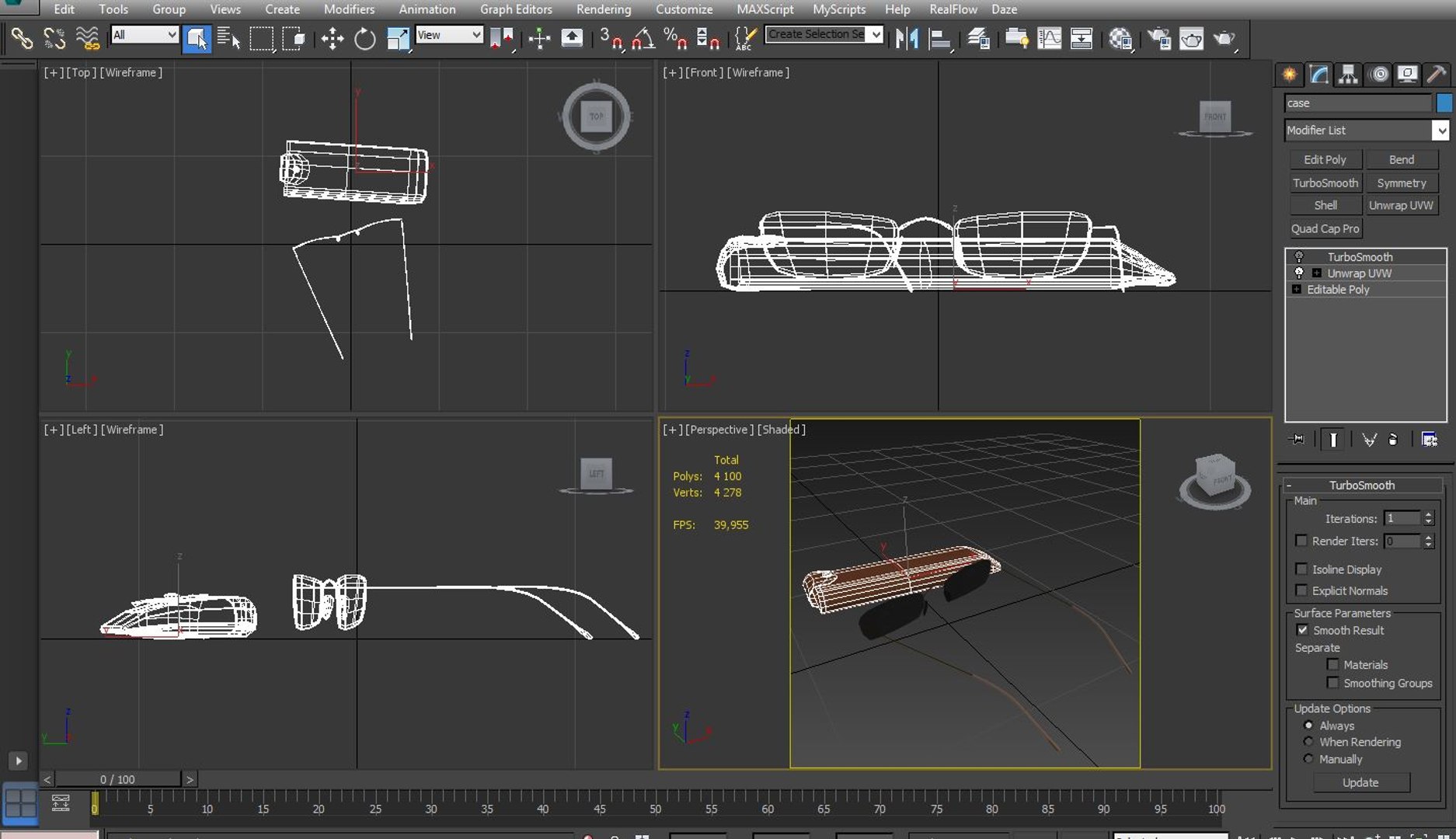Activate the Select and Rotate tool
The height and width of the screenshot is (839, 1456).
pos(364,38)
